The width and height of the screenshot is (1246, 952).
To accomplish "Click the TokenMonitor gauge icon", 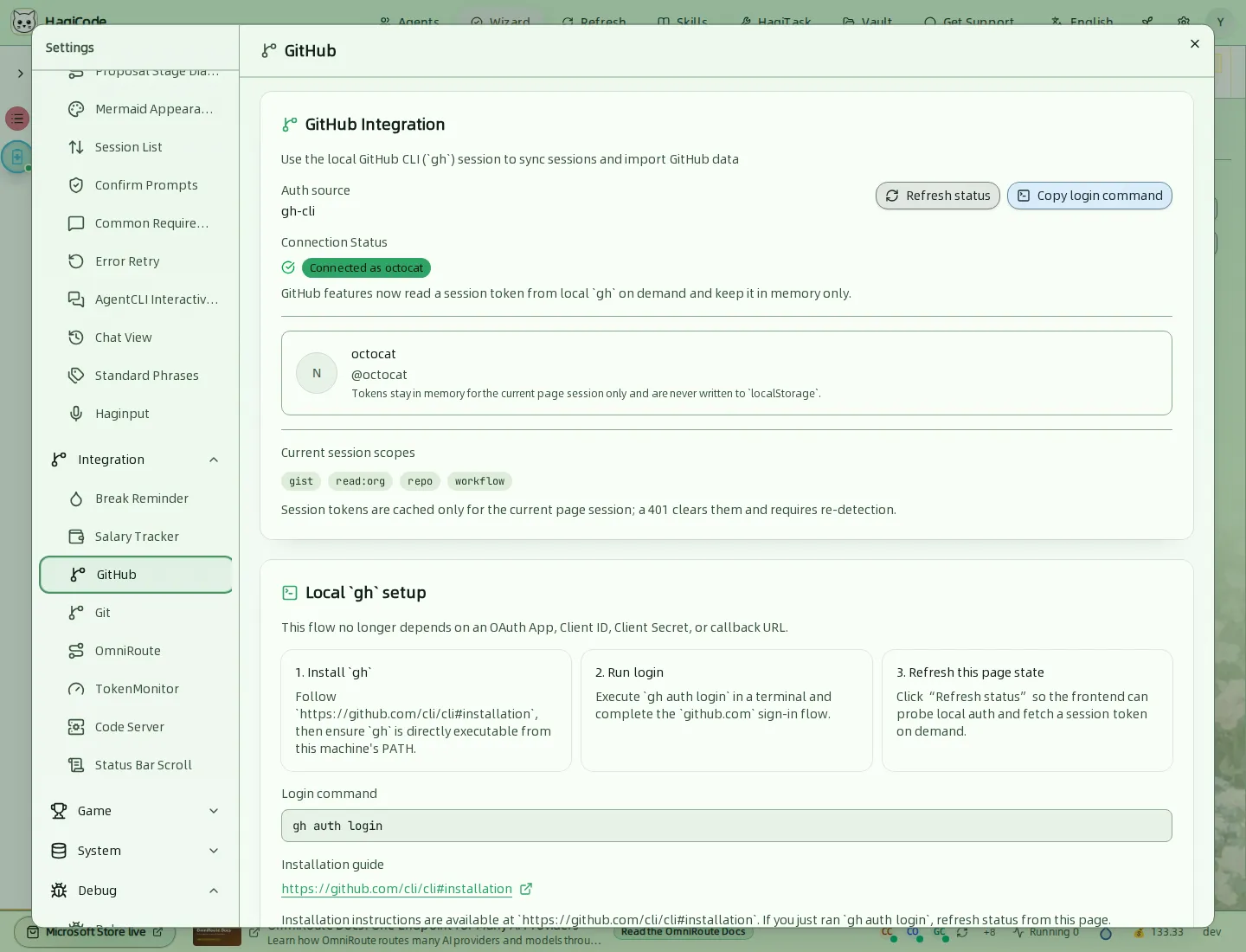I will (x=76, y=689).
